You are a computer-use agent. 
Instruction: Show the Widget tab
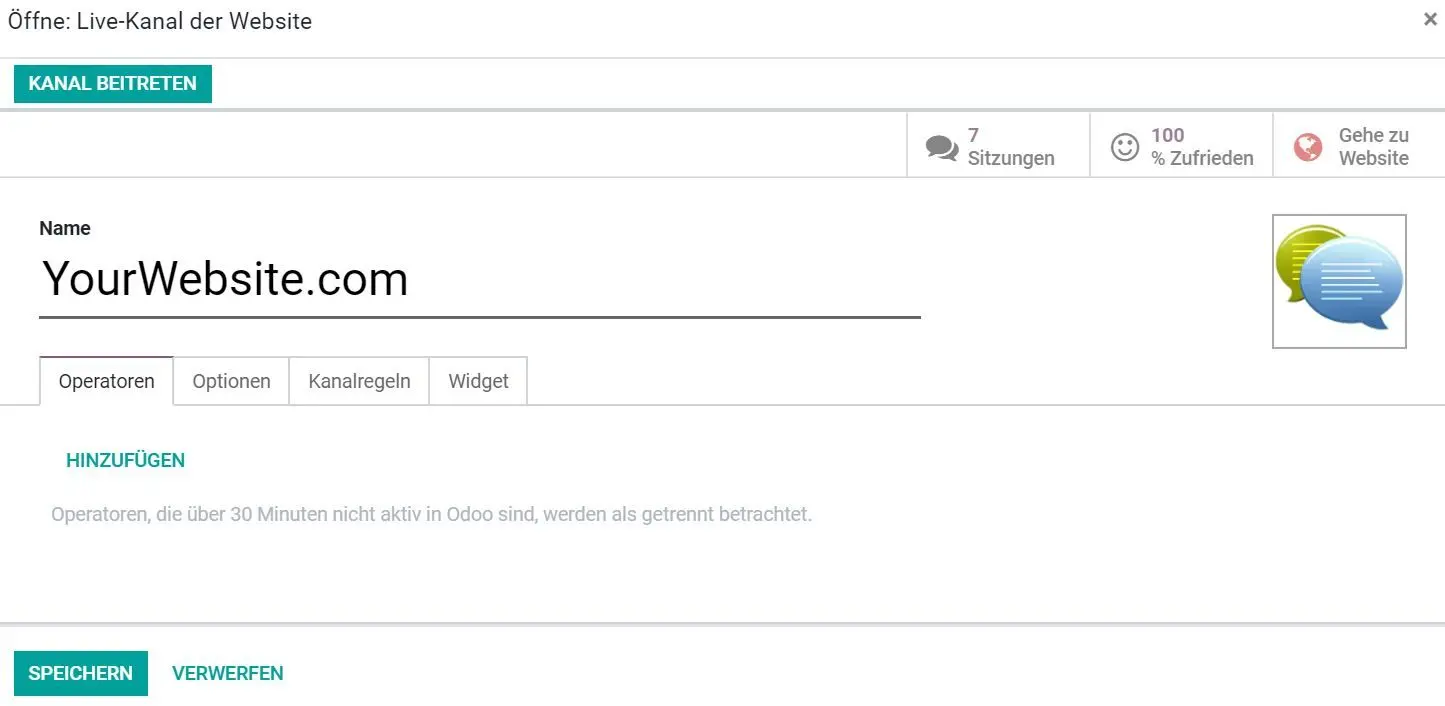click(x=478, y=381)
